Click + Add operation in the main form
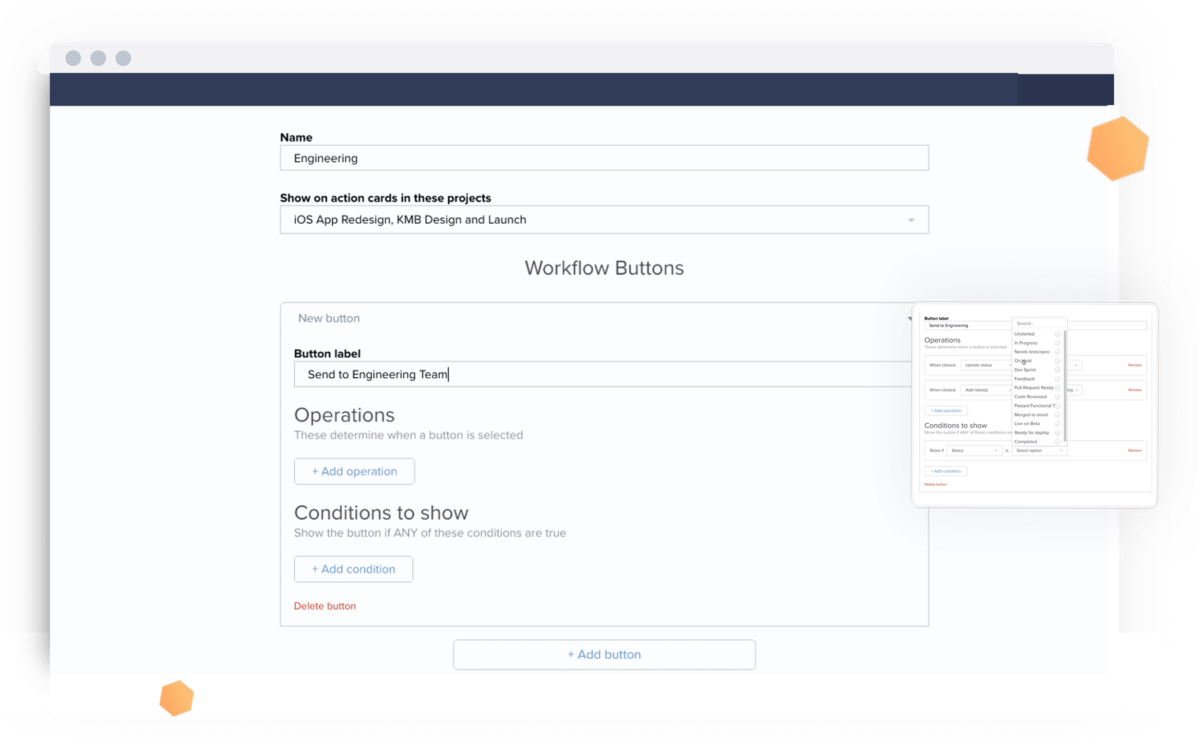This screenshot has width=1200, height=753. click(x=354, y=471)
